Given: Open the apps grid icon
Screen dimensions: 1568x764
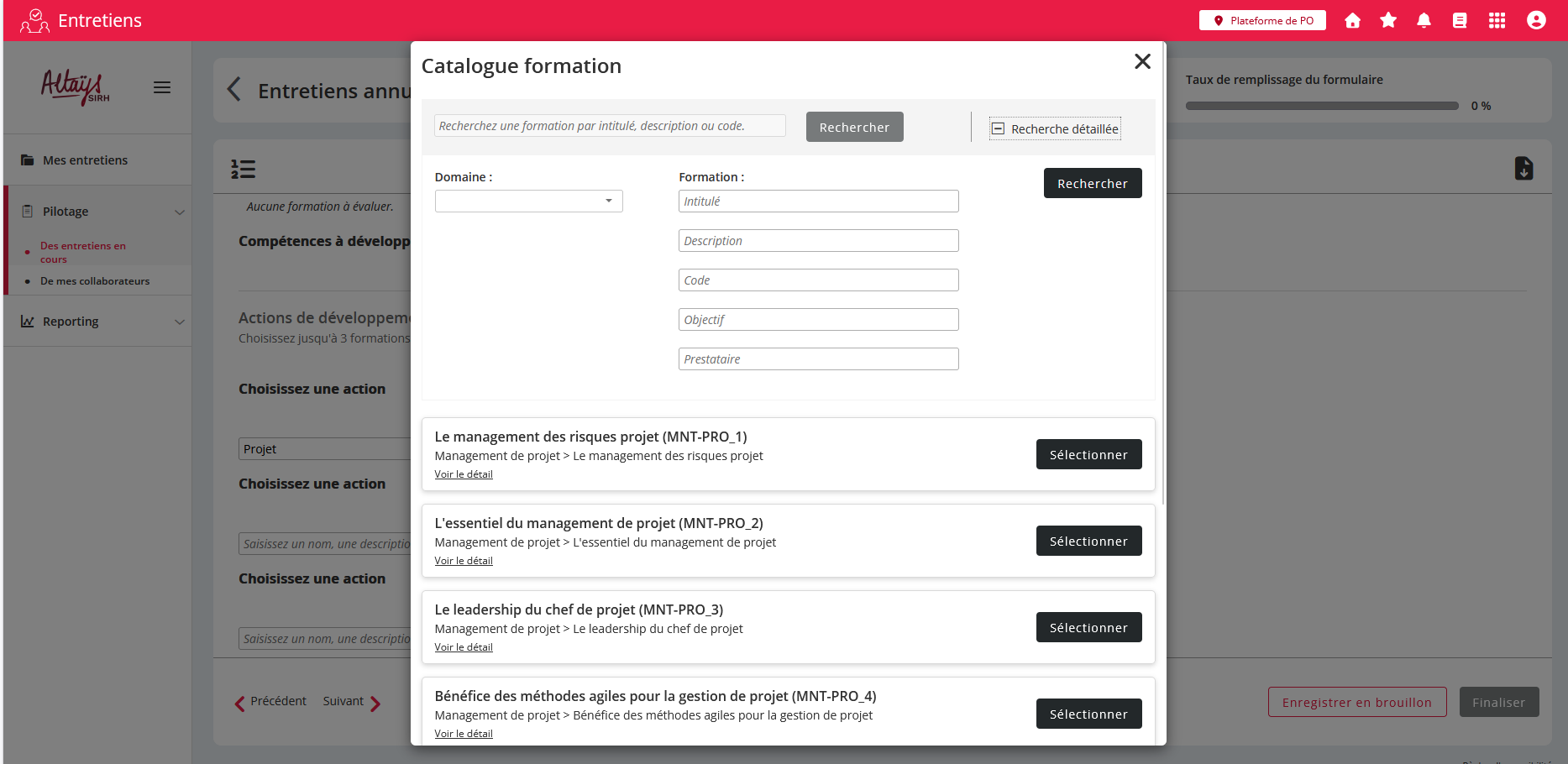Looking at the screenshot, I should (x=1497, y=21).
